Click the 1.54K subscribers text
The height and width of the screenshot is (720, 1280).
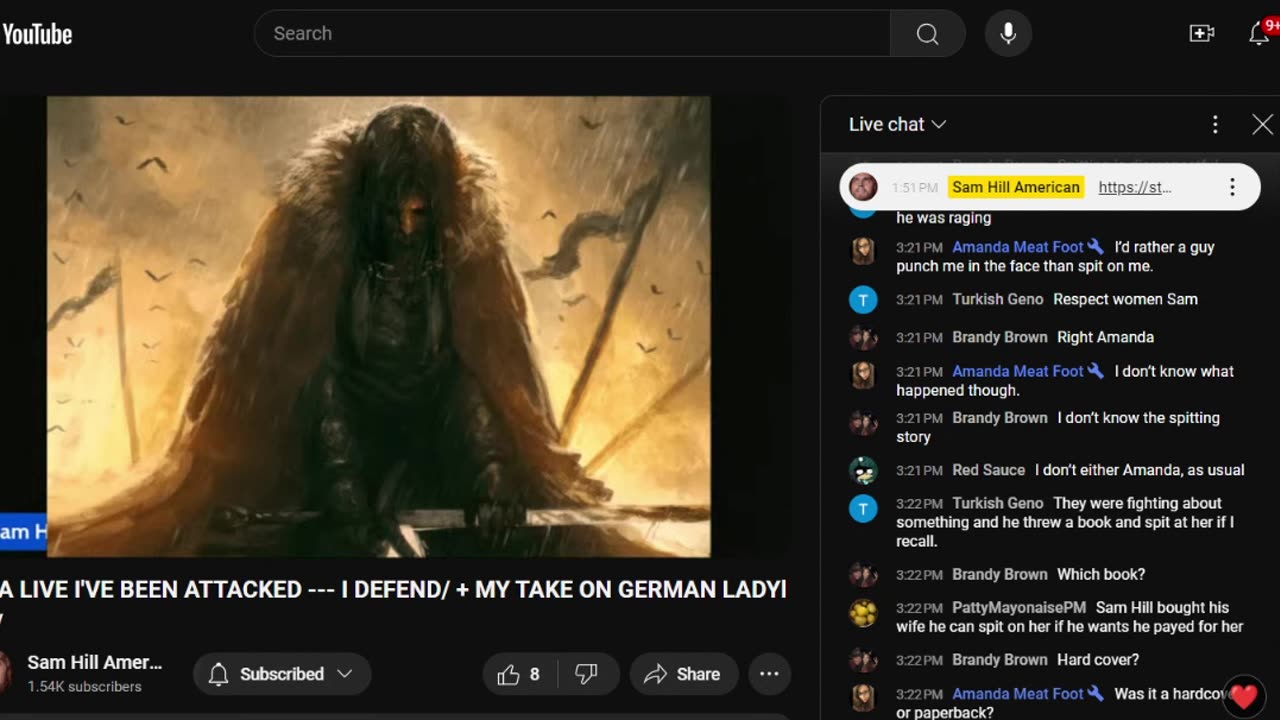(84, 687)
